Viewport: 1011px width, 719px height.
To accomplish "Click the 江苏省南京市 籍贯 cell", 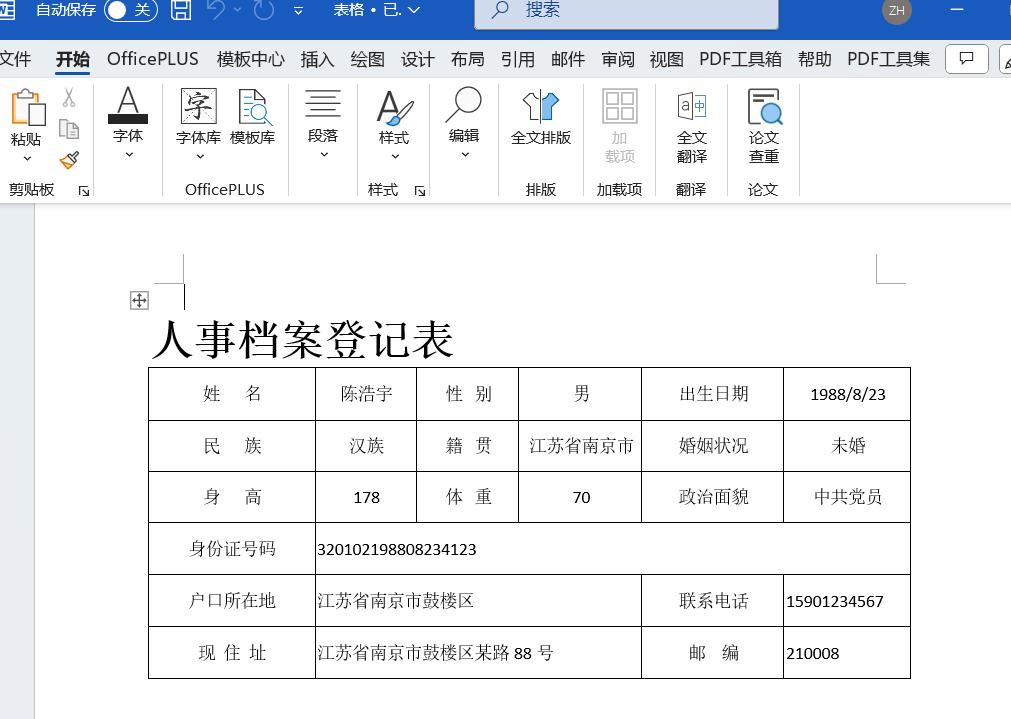I will click(580, 446).
